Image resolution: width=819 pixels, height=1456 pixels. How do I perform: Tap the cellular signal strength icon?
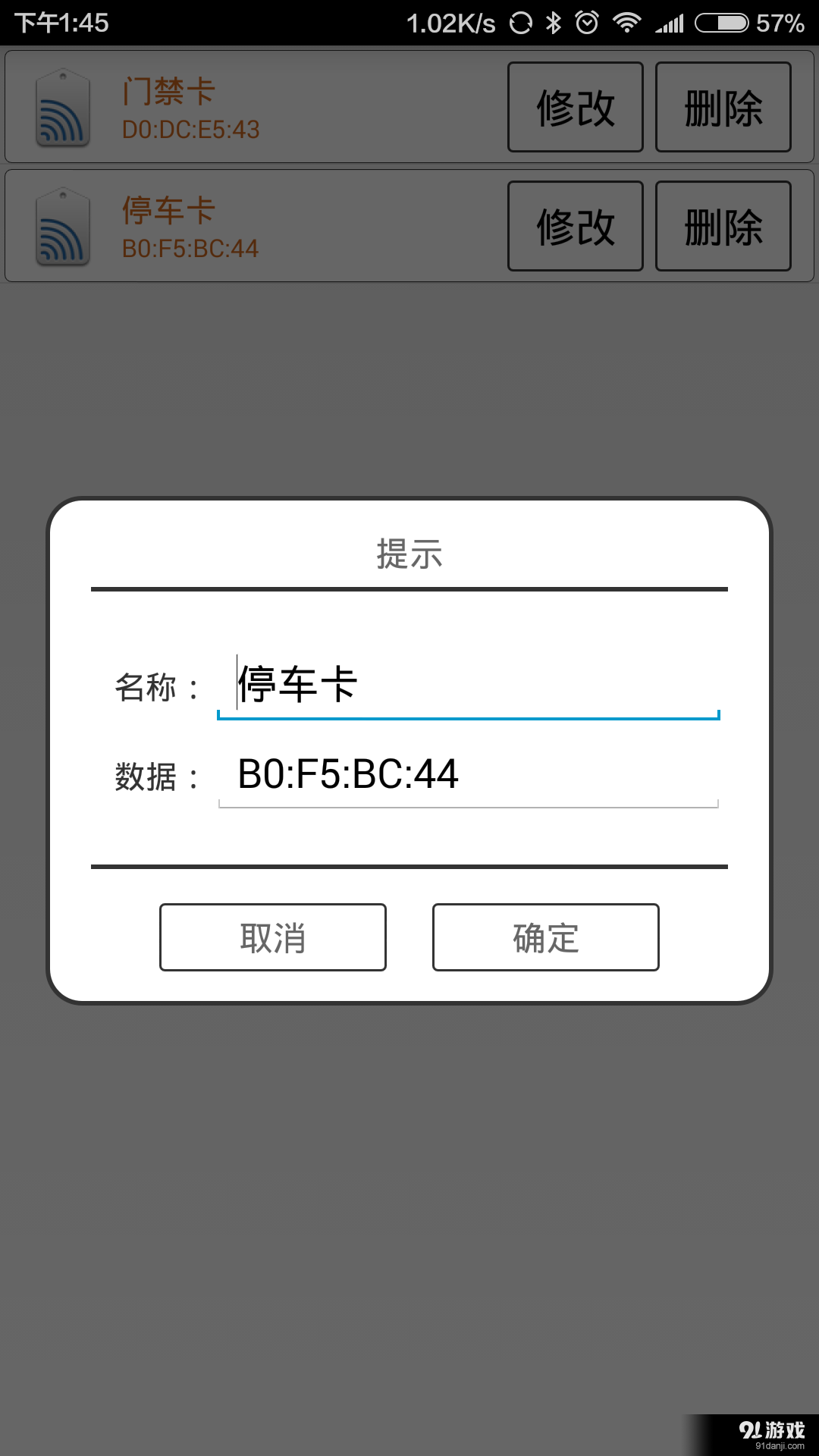(x=670, y=24)
